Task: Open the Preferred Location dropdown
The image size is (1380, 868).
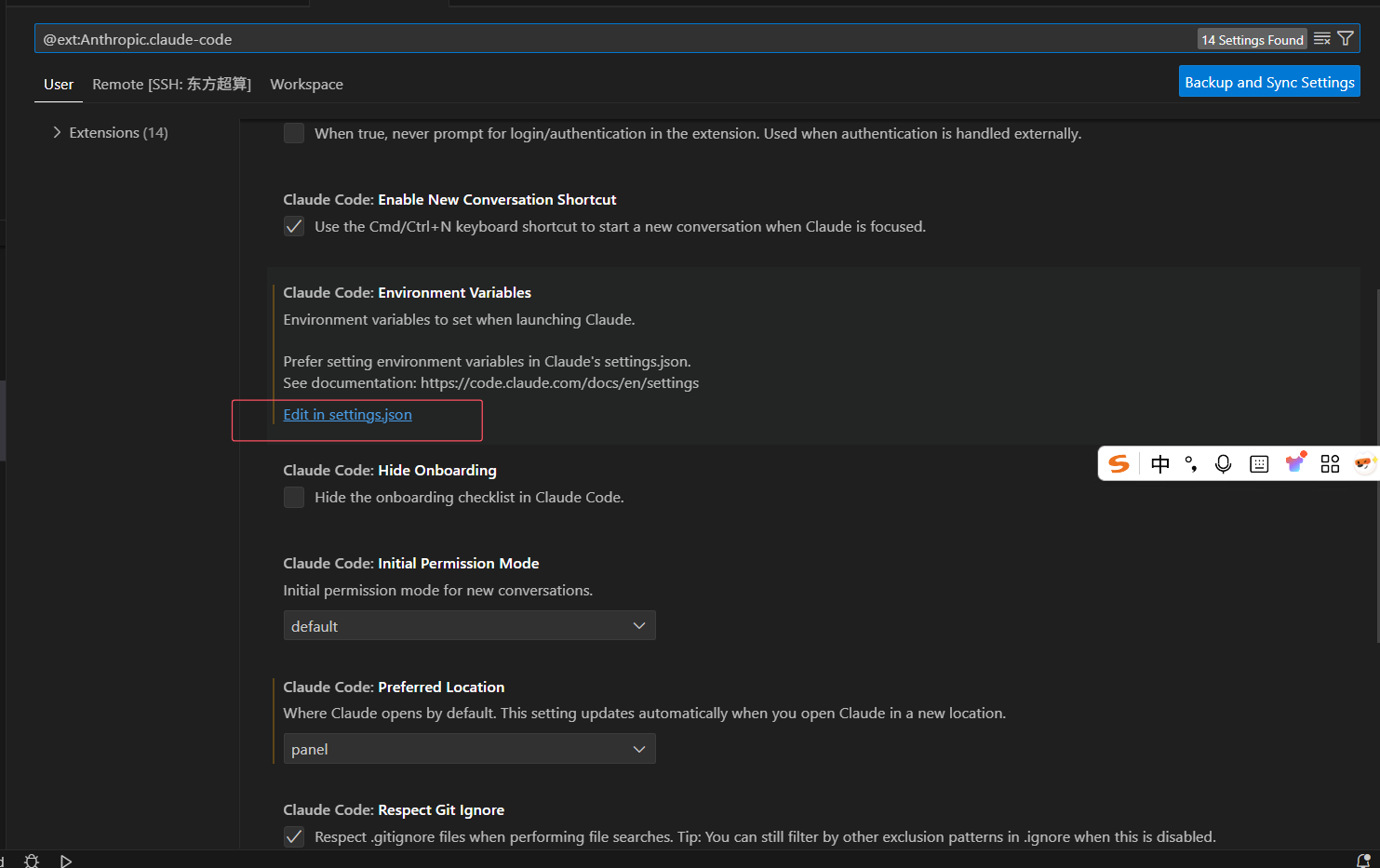Action: 470,749
